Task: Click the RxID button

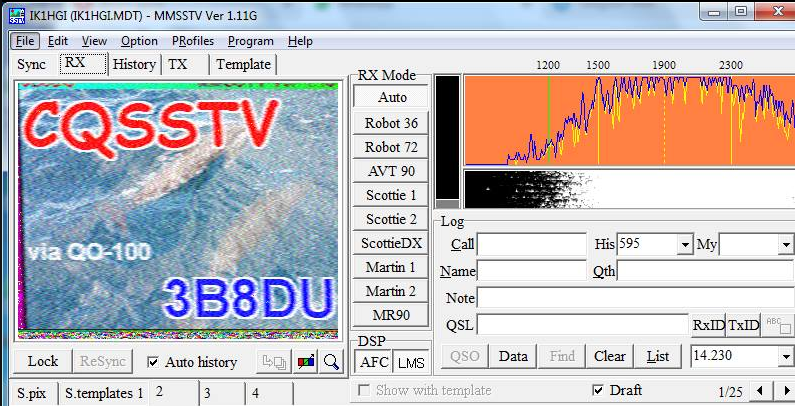Action: [x=708, y=325]
